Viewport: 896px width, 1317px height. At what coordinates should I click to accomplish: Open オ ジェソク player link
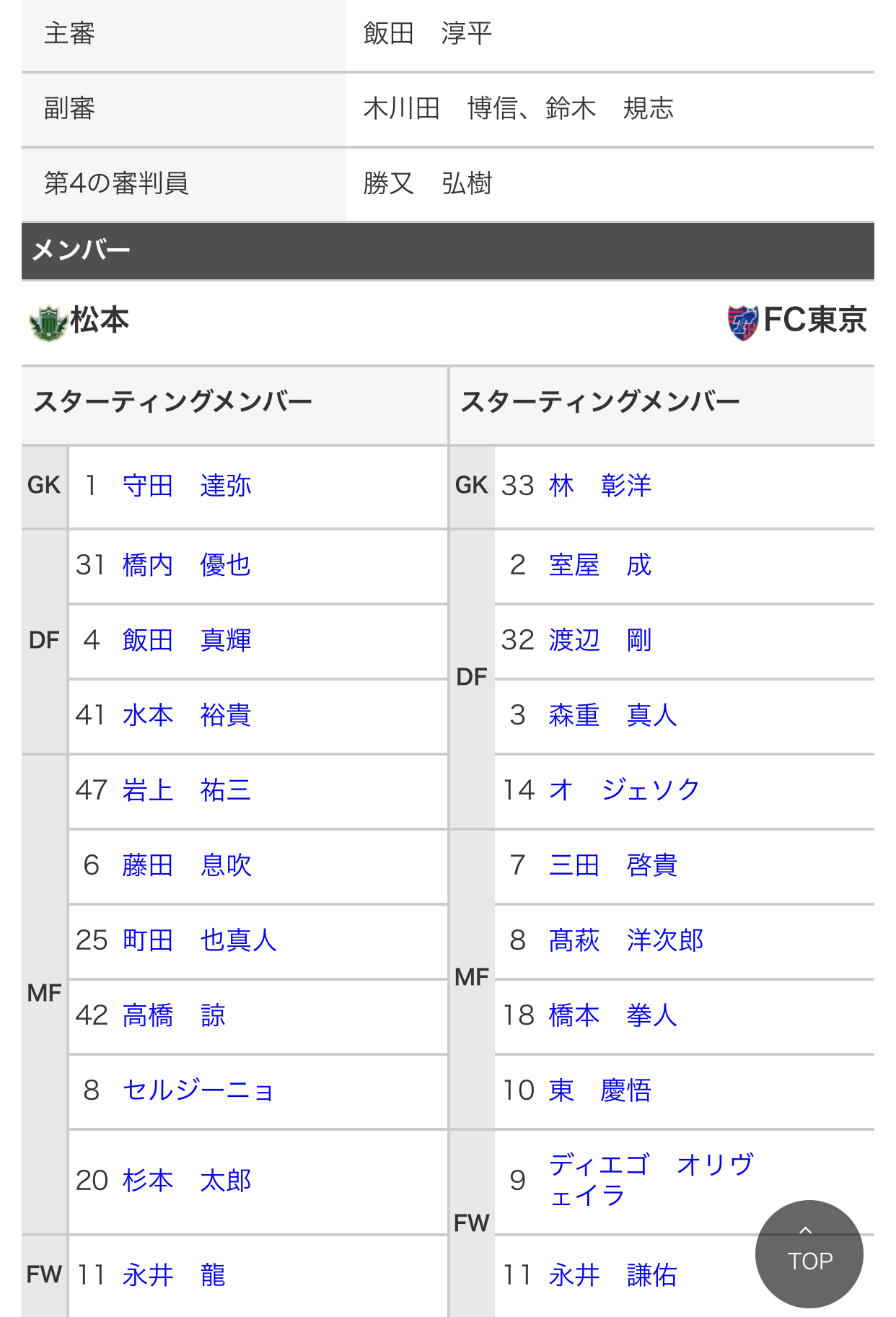coord(624,790)
